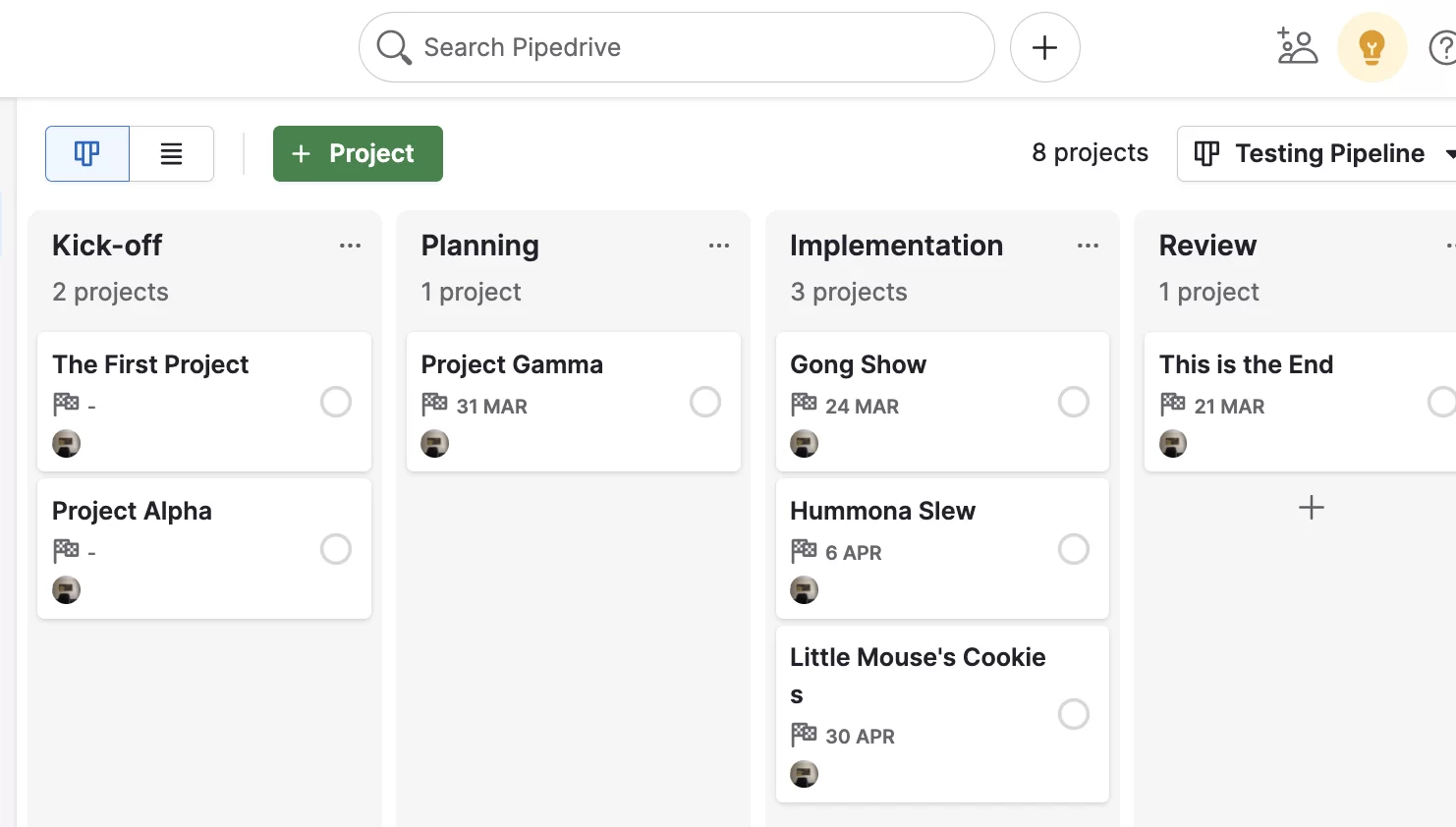Toggle completion circle on Project Gamma
The image size is (1456, 827).
(705, 402)
